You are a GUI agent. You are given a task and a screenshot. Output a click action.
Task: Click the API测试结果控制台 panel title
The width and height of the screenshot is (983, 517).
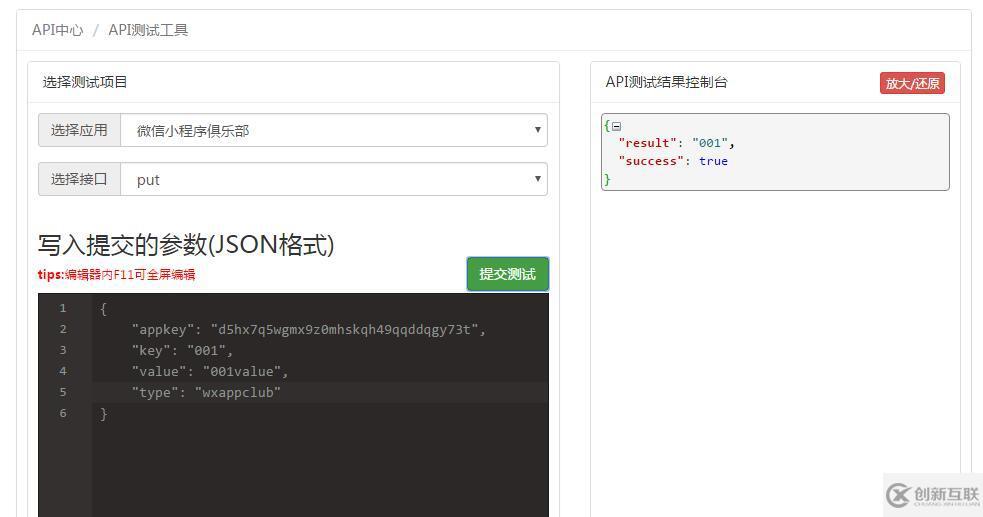click(666, 82)
